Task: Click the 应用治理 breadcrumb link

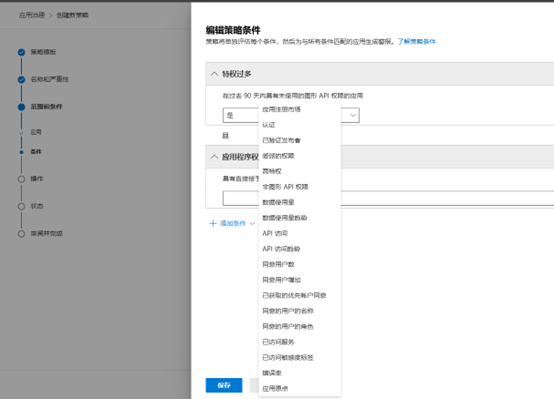Action: (x=32, y=15)
